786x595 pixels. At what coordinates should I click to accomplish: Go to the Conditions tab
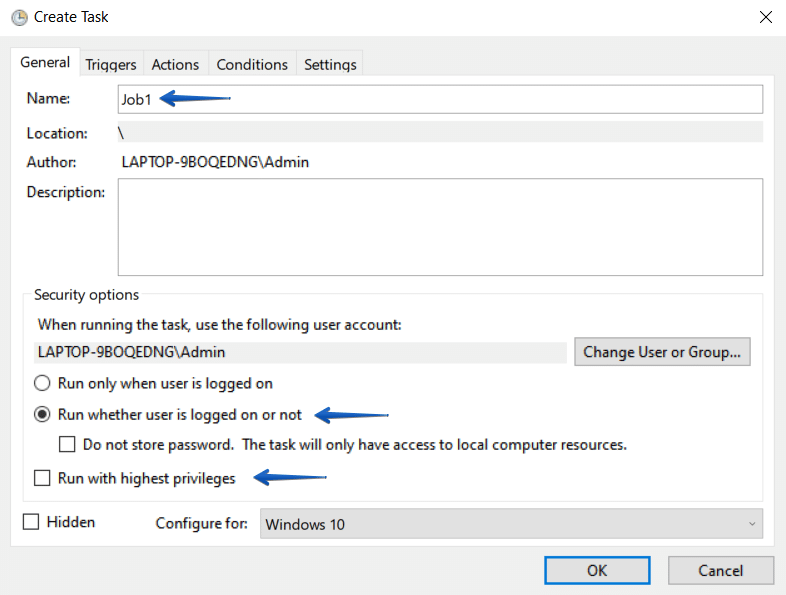(252, 65)
